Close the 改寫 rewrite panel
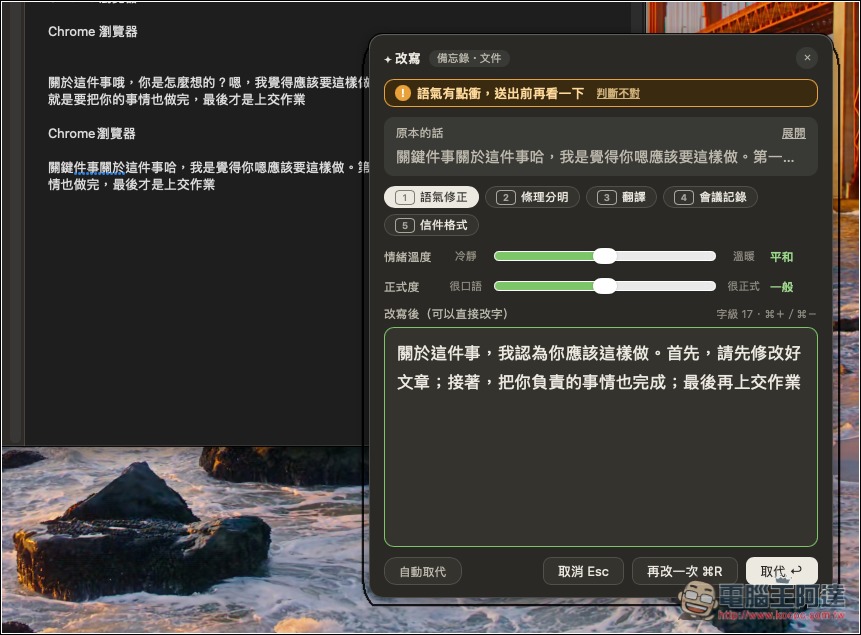The height and width of the screenshot is (635, 861). 807,58
